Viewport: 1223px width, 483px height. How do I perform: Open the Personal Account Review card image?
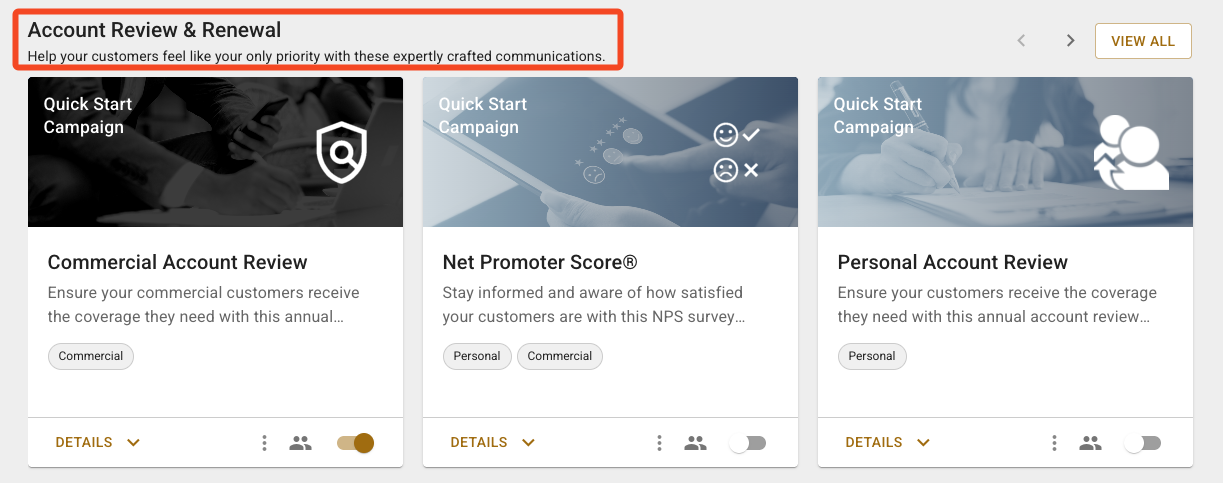click(x=1005, y=152)
